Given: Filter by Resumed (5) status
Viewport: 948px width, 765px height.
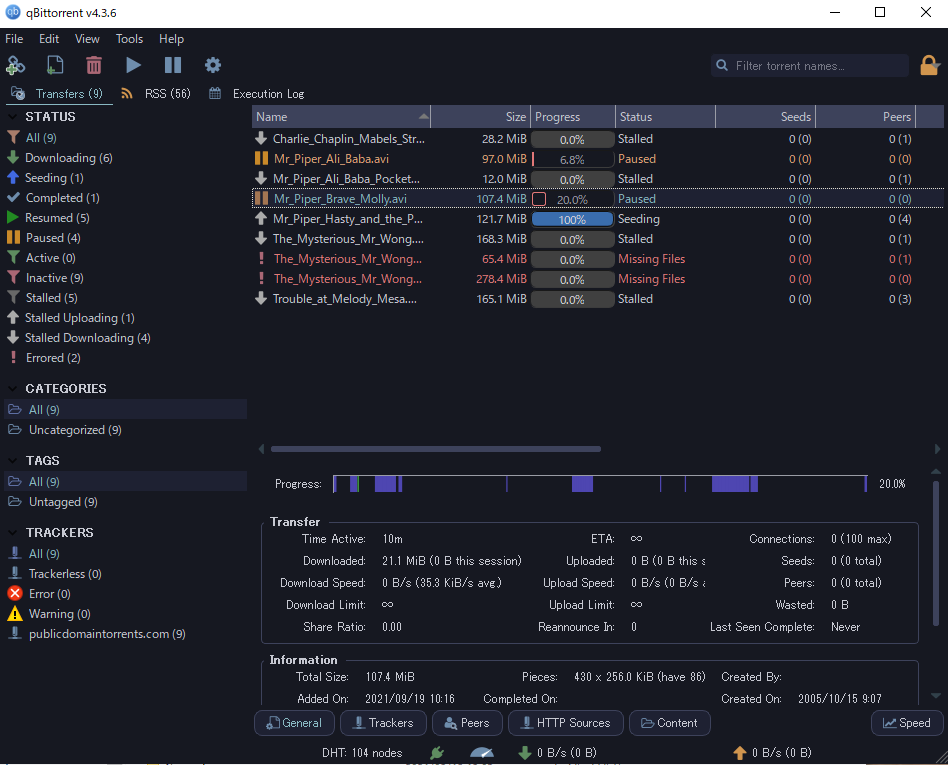Looking at the screenshot, I should click(x=48, y=218).
